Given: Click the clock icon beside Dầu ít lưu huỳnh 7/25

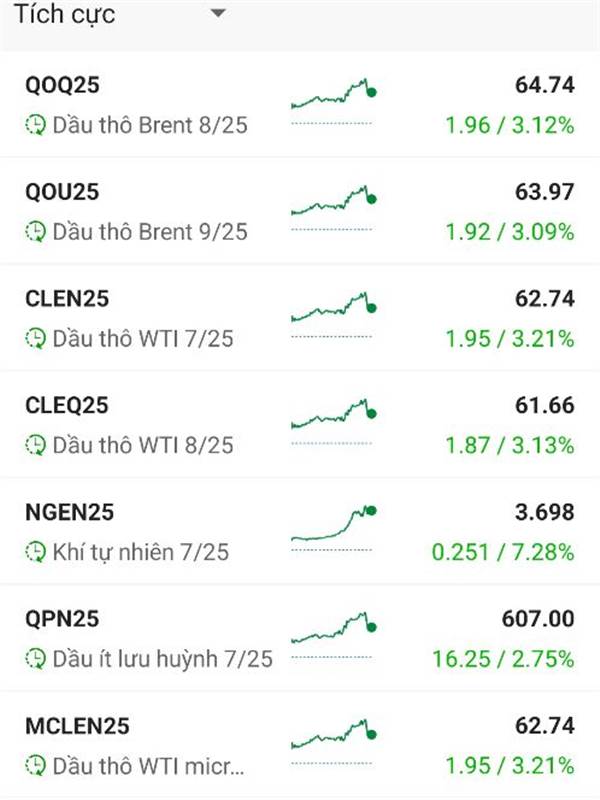Looking at the screenshot, I should pyautogui.click(x=36, y=658).
